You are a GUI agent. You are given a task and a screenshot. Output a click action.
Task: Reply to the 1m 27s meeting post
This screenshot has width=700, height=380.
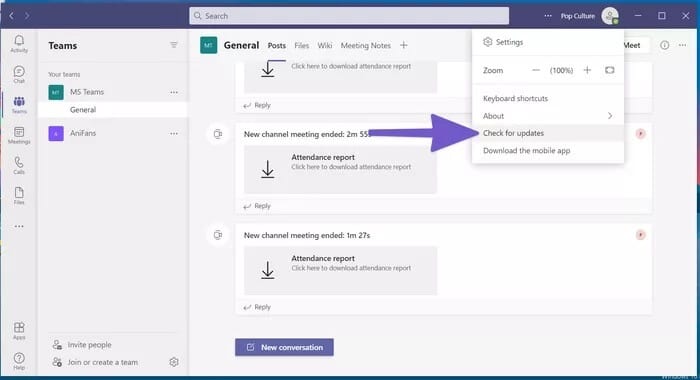(257, 307)
